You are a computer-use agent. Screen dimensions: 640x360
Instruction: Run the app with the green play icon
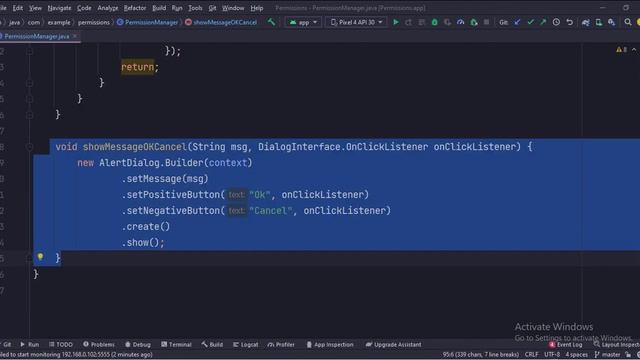(x=396, y=22)
